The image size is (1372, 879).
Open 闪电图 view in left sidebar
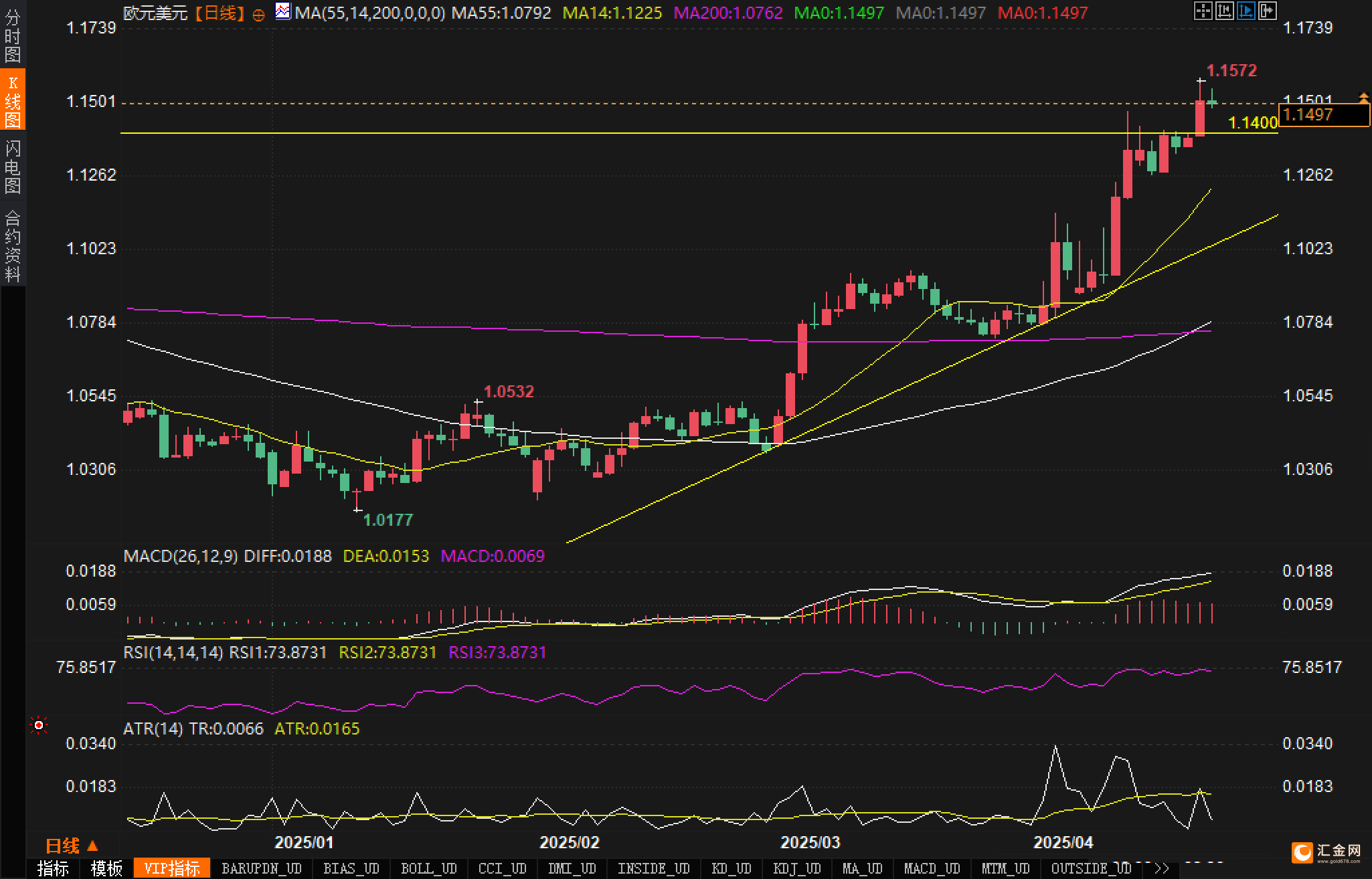pyautogui.click(x=12, y=167)
